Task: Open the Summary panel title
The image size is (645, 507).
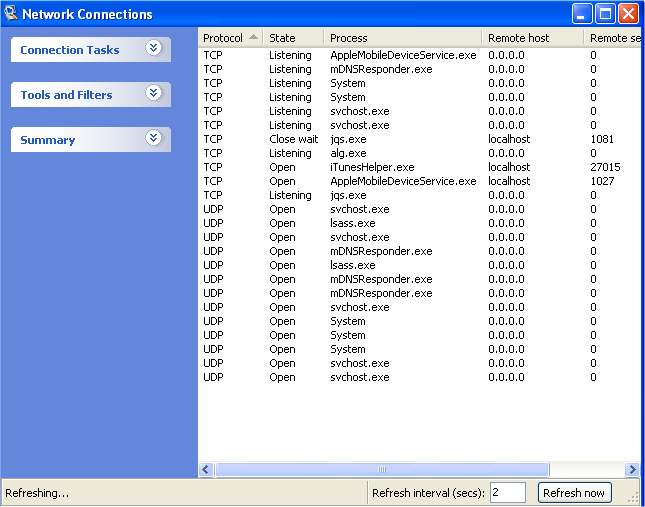Action: coord(48,140)
